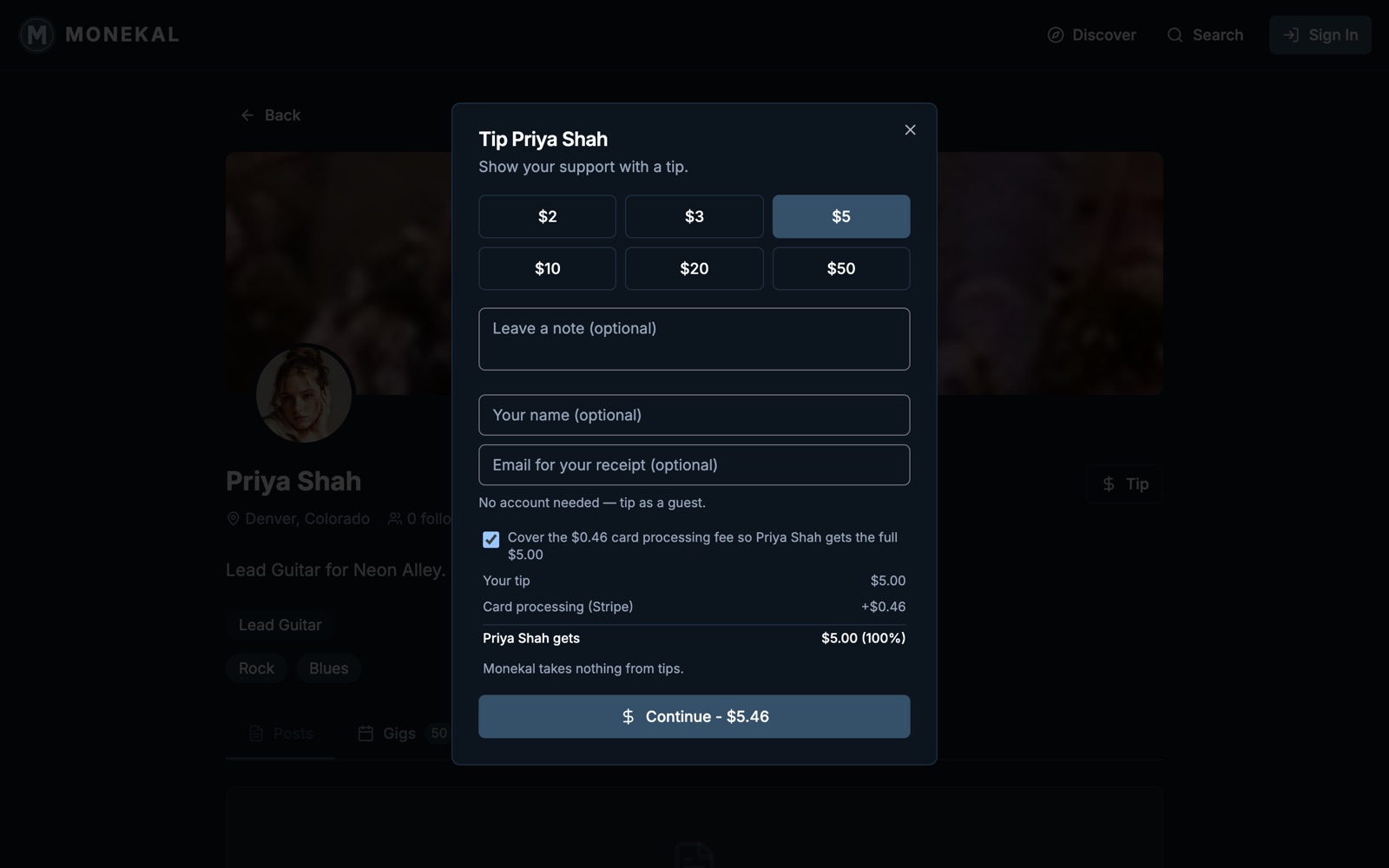Pick the $20 tip amount
1389x868 pixels.
coord(694,268)
